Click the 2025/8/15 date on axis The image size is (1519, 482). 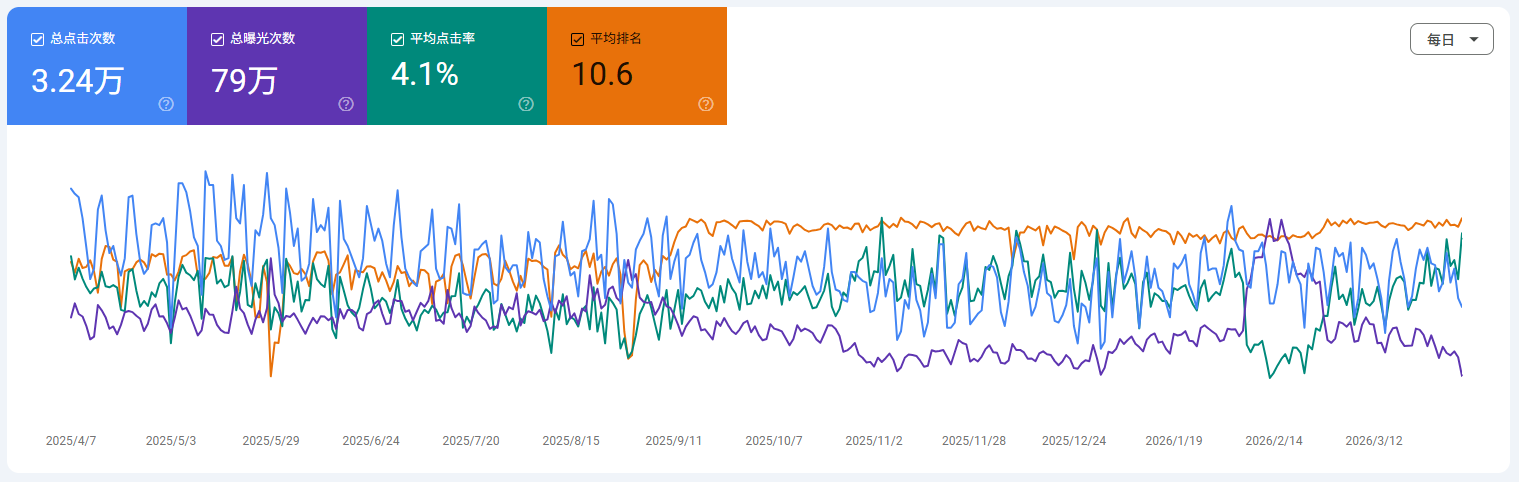point(571,440)
